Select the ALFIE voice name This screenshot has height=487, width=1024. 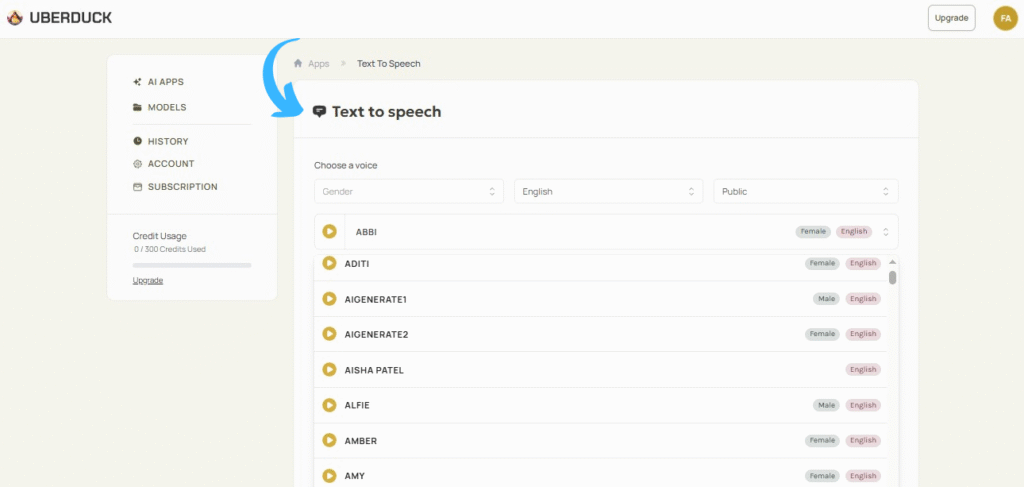357,405
